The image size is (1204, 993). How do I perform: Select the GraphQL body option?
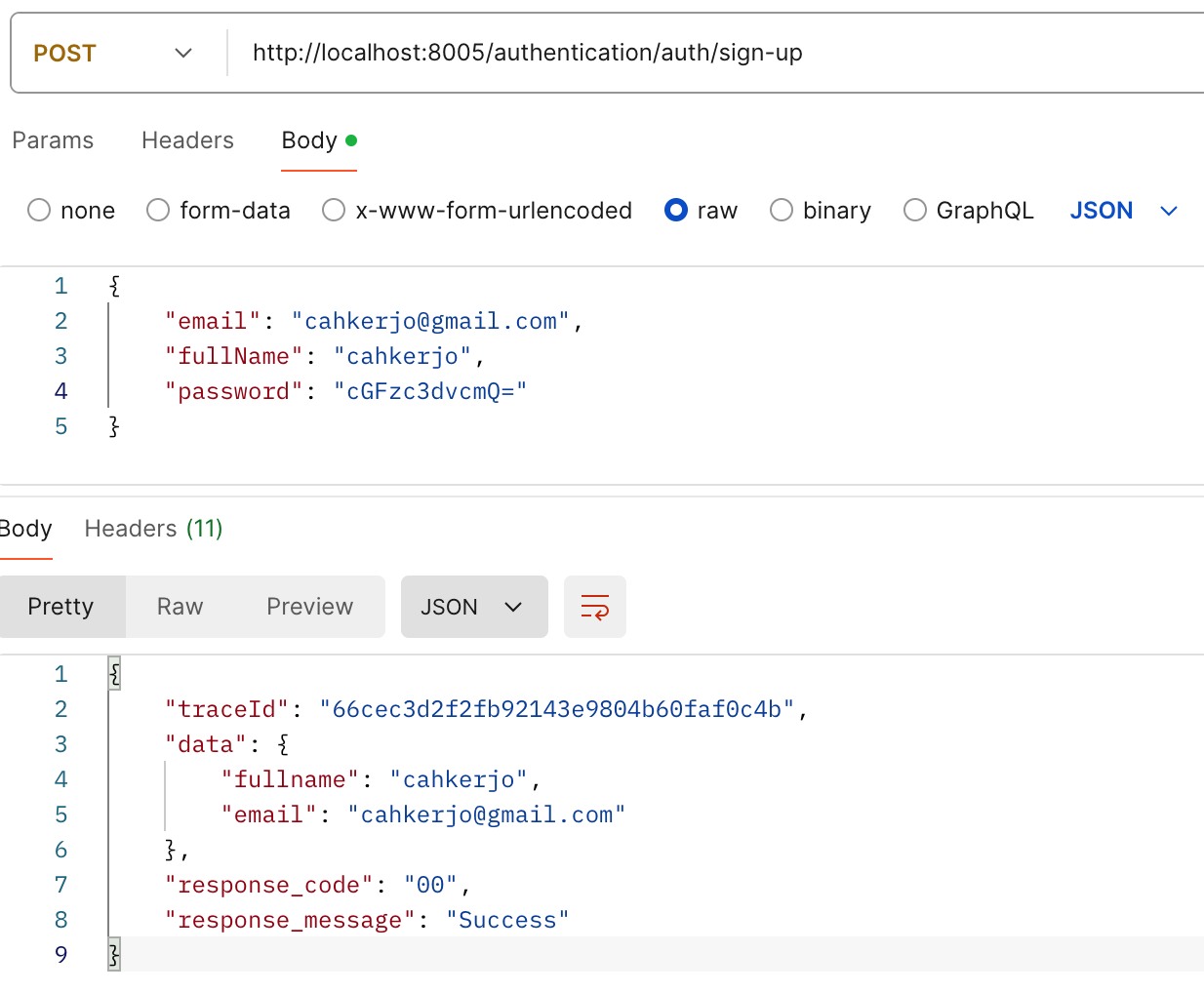969,211
